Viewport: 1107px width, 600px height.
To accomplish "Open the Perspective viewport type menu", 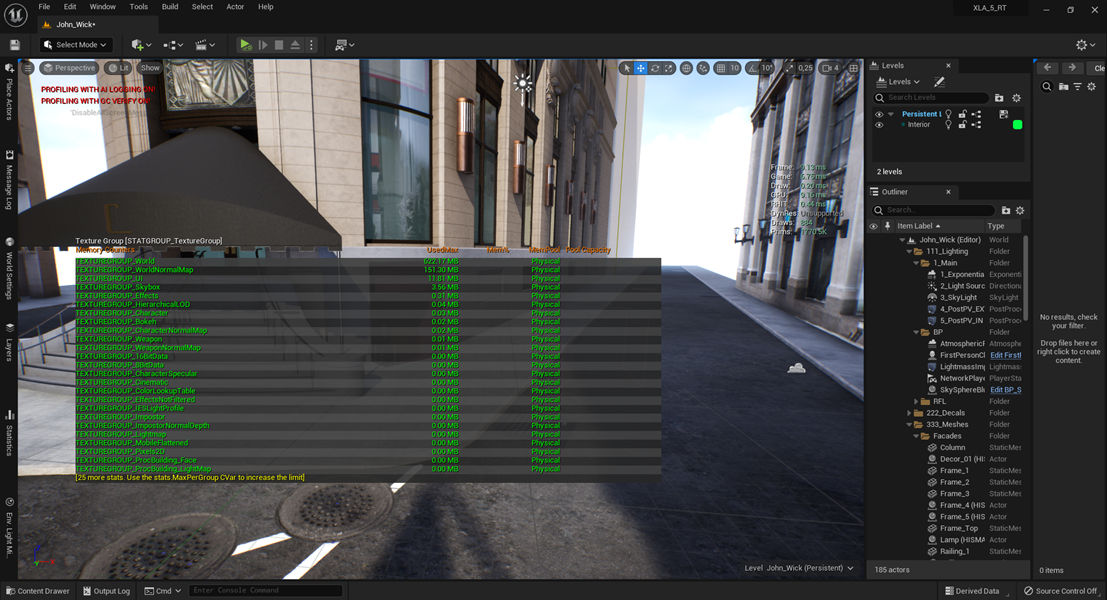I will pyautogui.click(x=69, y=68).
